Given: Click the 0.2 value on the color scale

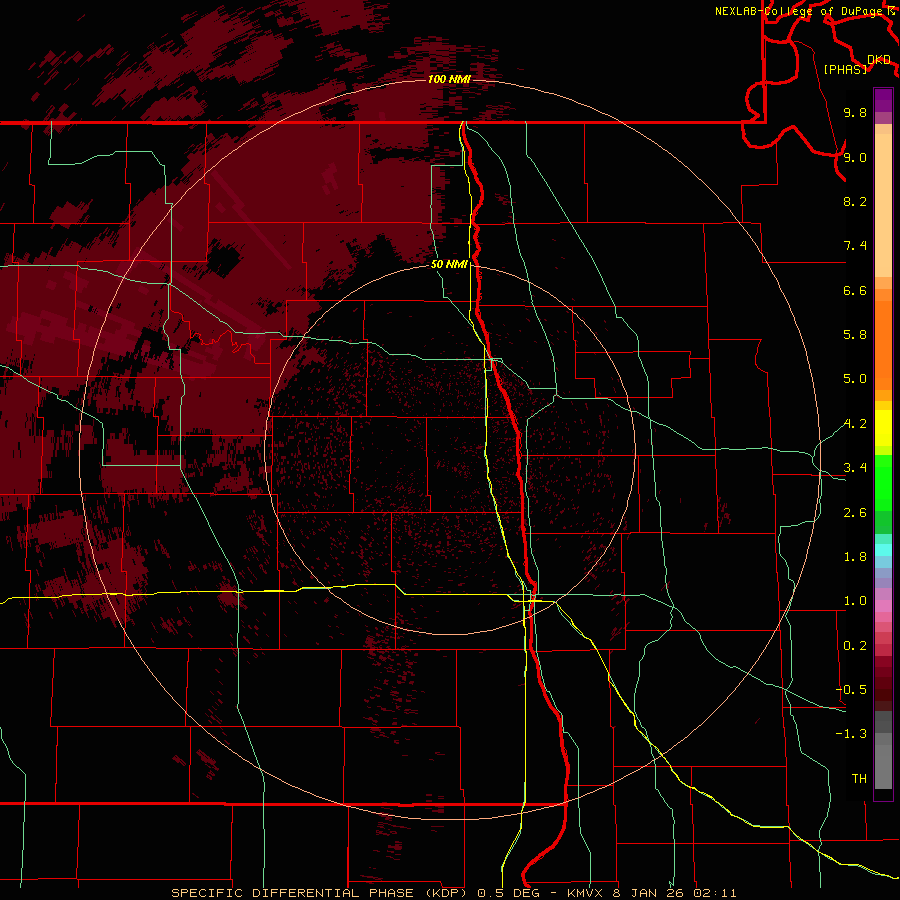Looking at the screenshot, I should tap(855, 646).
